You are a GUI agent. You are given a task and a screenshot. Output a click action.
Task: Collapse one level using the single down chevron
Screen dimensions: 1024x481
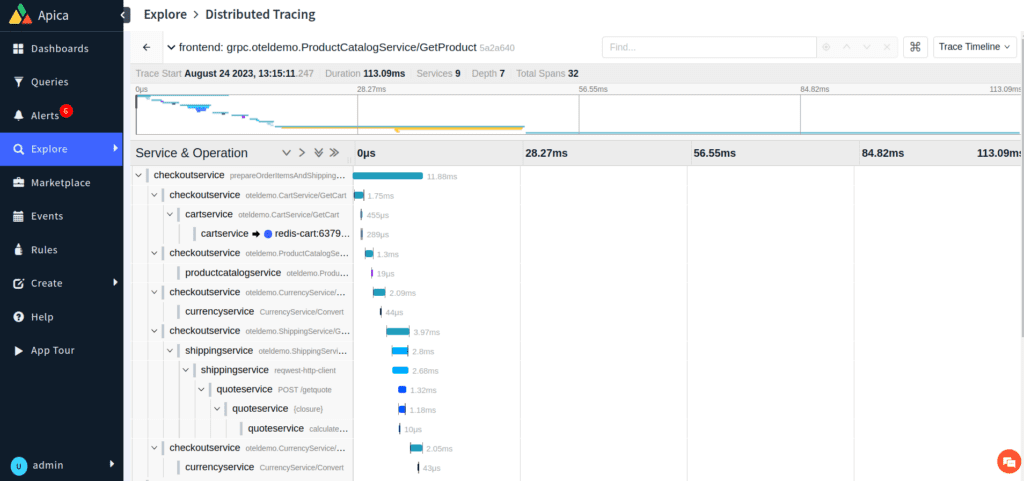click(x=286, y=153)
